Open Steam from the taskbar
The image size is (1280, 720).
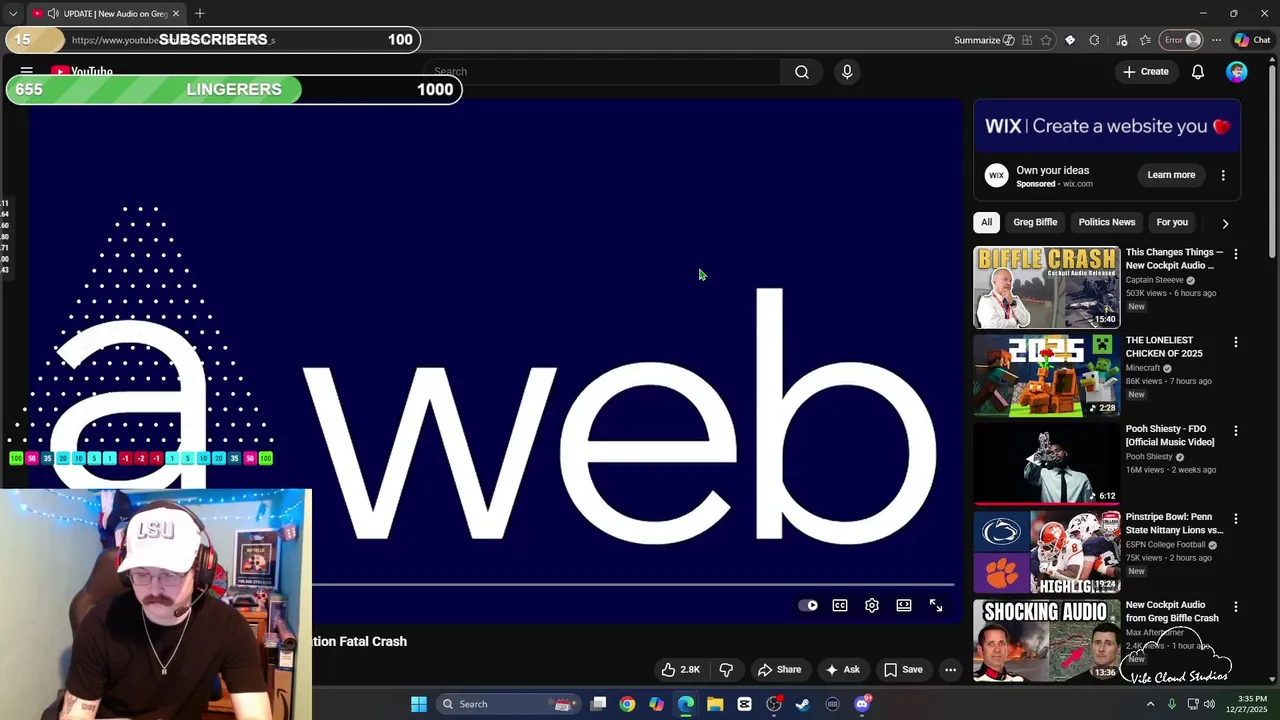(803, 704)
